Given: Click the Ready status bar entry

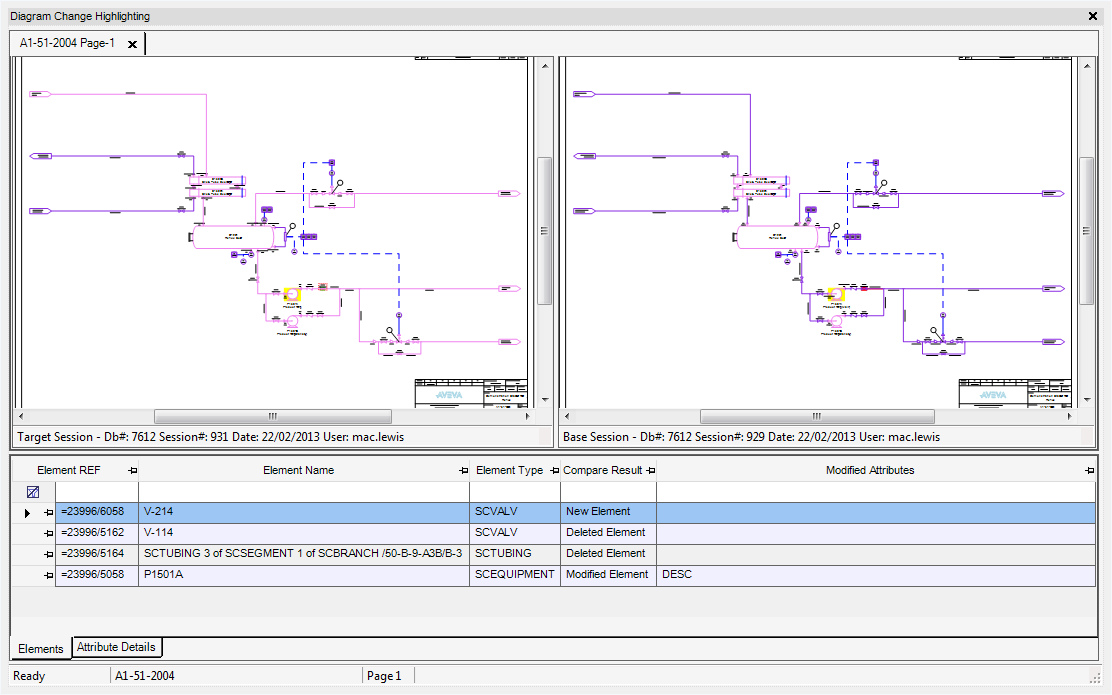Looking at the screenshot, I should (x=29, y=676).
